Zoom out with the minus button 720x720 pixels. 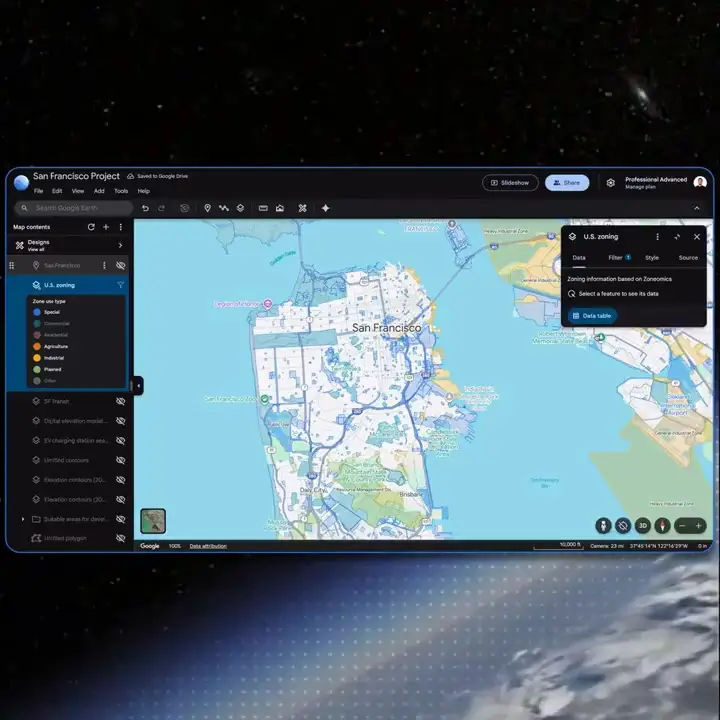coord(682,526)
